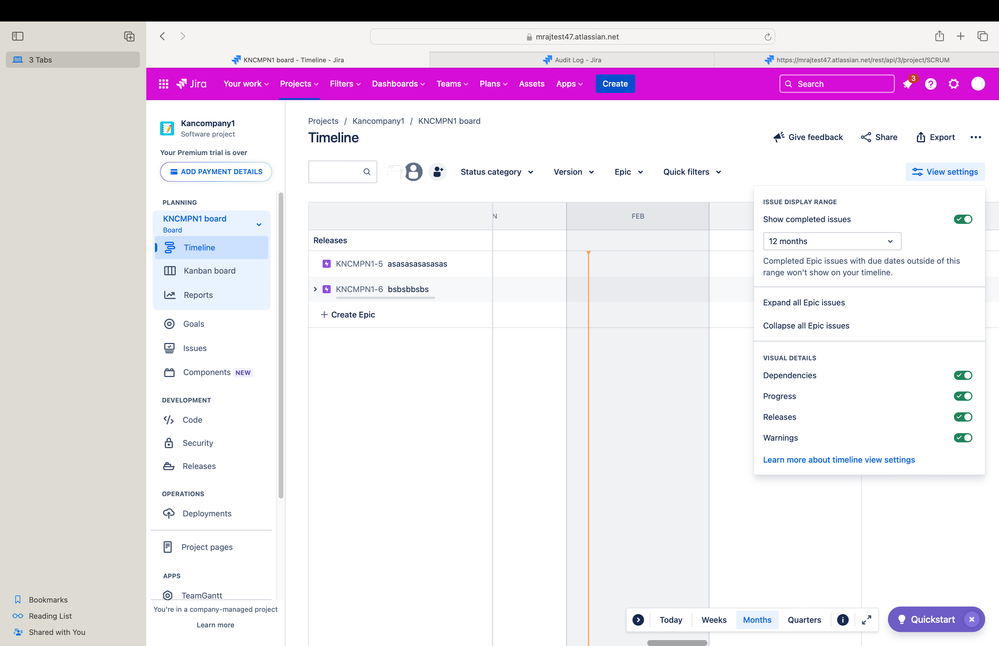Open the Teams menu
The image size is (999, 646).
click(x=452, y=83)
